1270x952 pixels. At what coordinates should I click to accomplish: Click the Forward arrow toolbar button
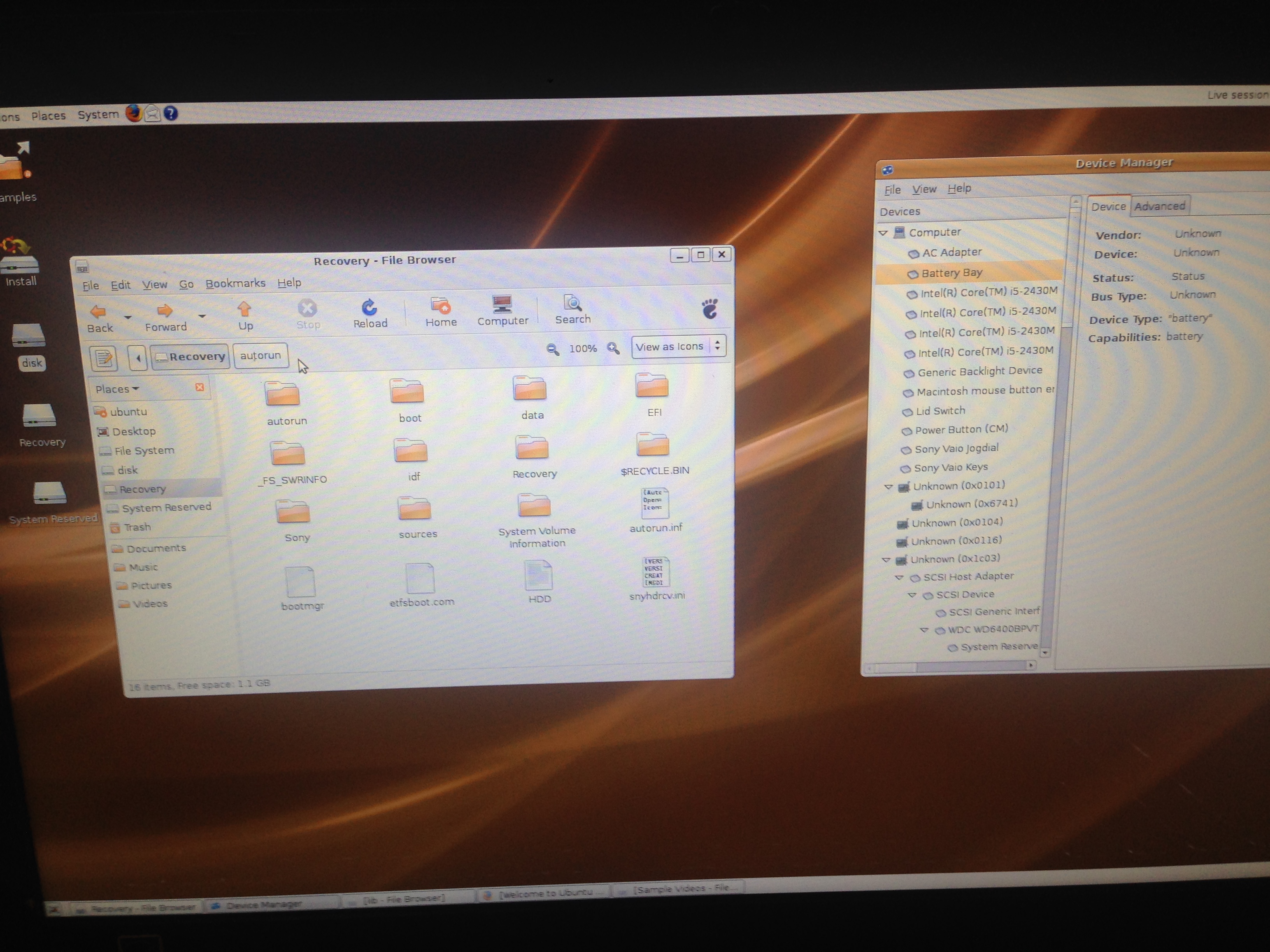pos(165,317)
